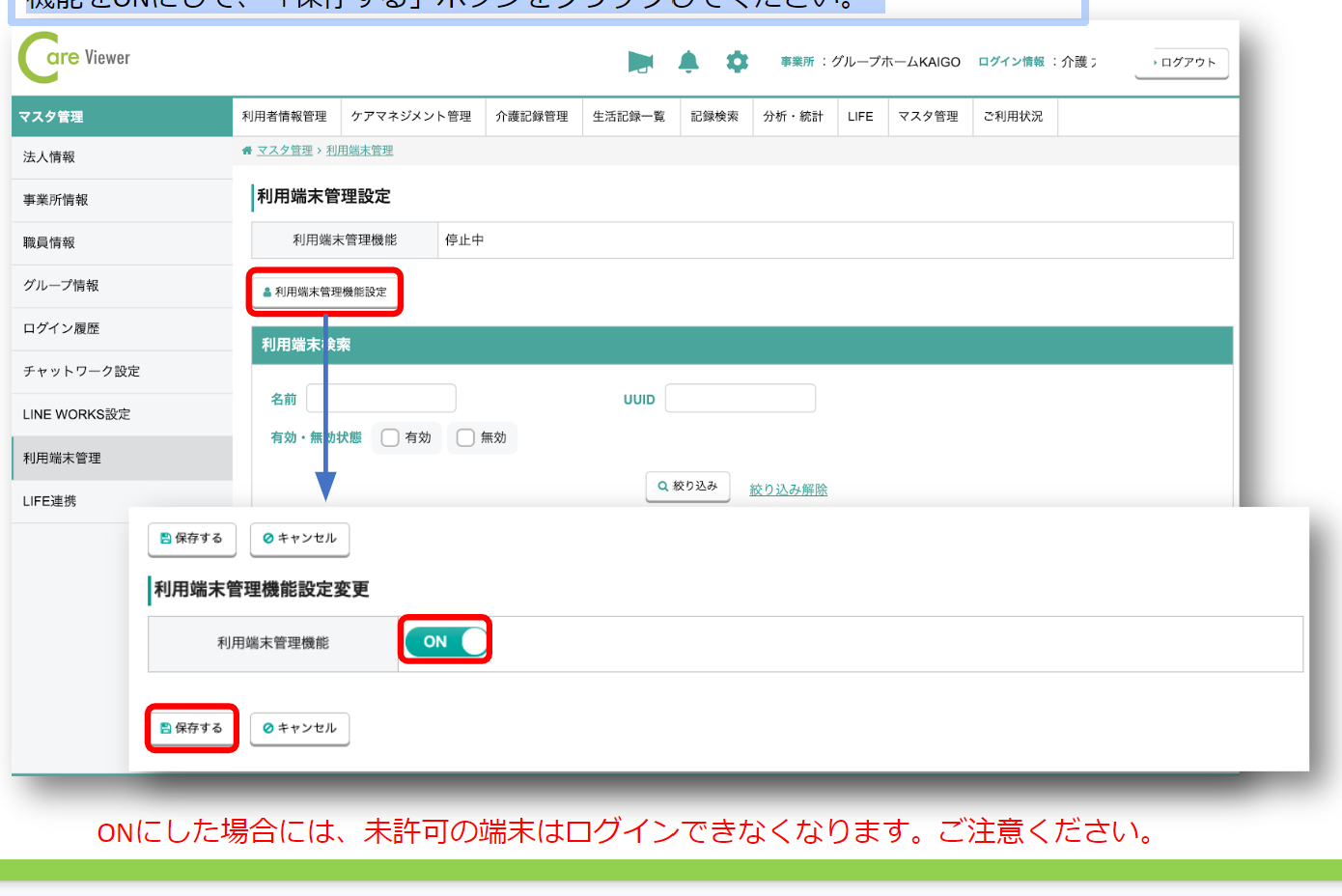Check the 無効 checkbox

(x=466, y=437)
